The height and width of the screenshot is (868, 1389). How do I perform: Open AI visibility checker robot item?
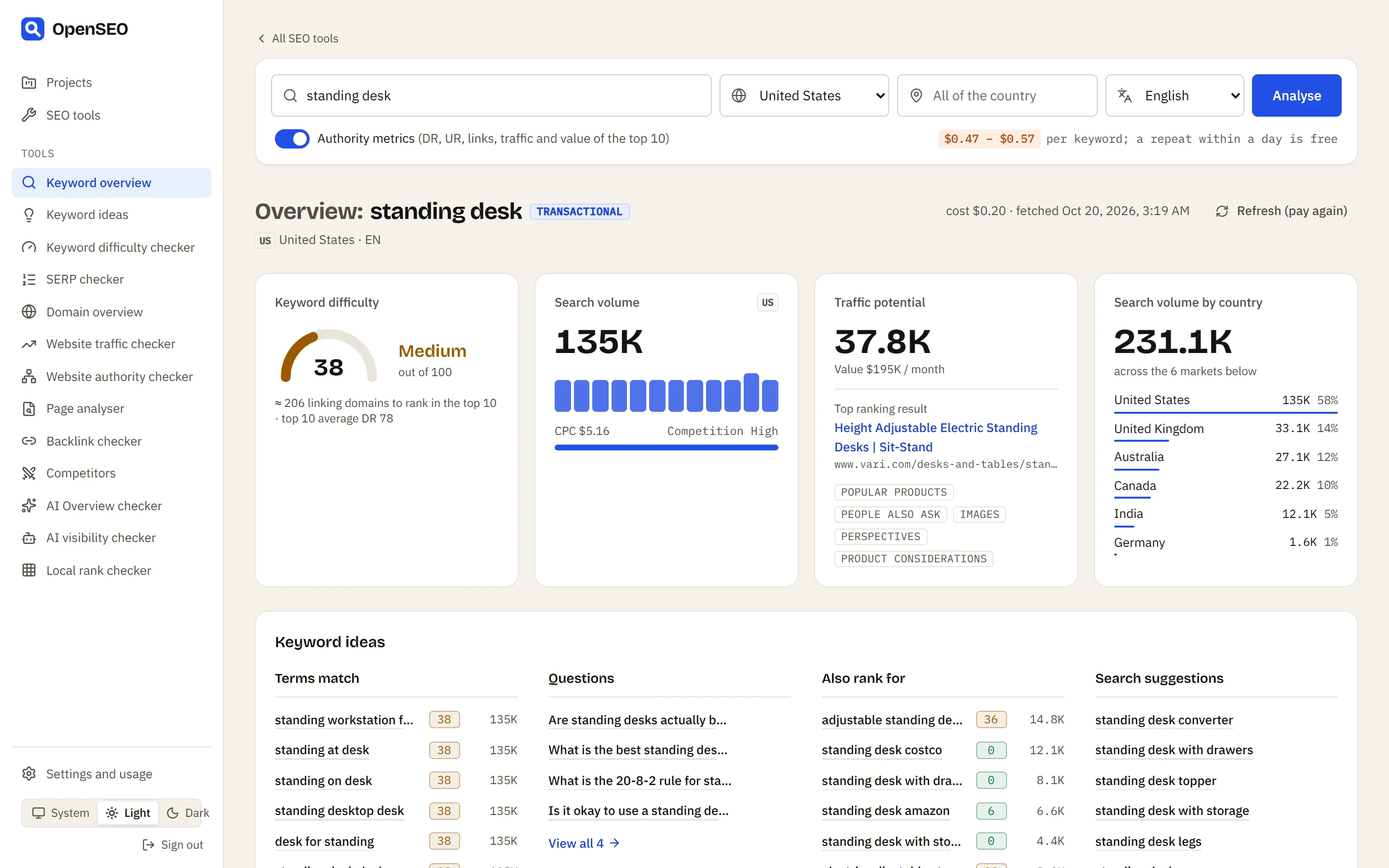111,538
